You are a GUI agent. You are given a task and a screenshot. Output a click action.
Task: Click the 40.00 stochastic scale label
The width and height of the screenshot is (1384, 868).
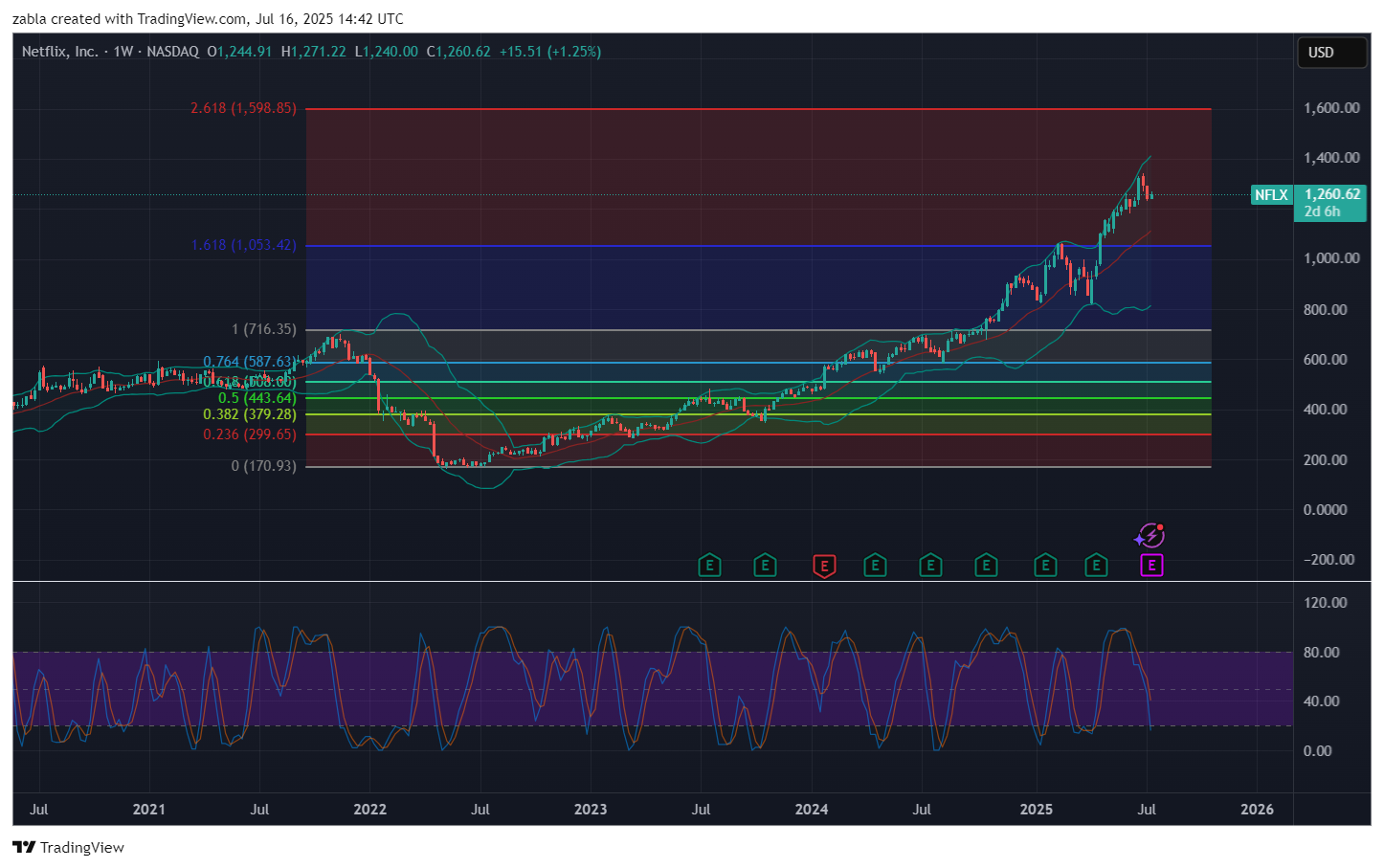pyautogui.click(x=1322, y=701)
